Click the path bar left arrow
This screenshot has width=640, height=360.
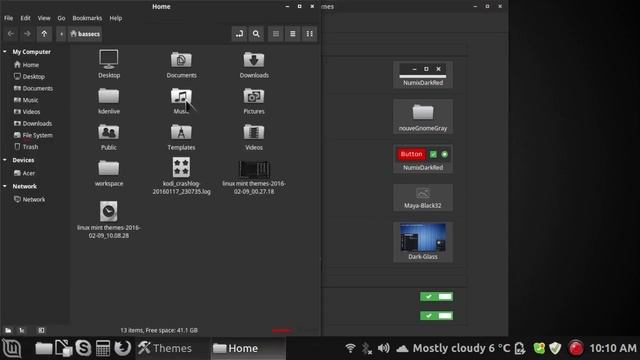point(61,34)
